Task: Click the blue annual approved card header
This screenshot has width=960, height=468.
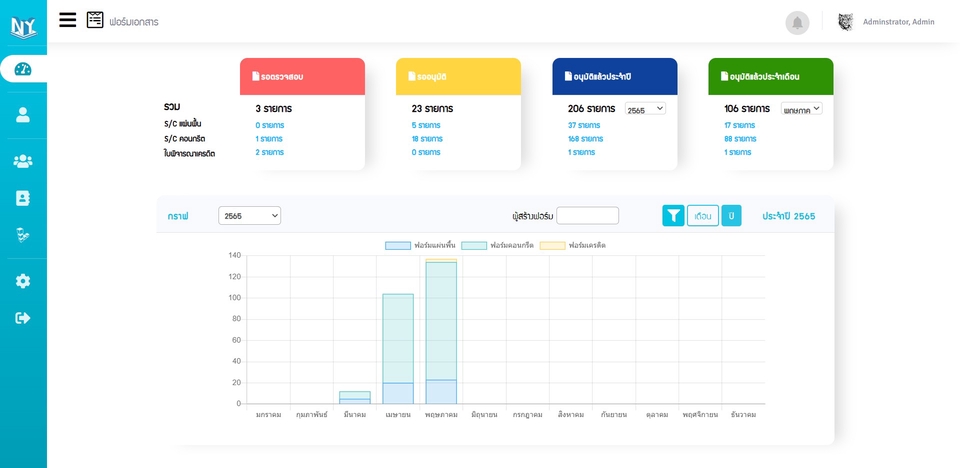Action: pos(615,77)
